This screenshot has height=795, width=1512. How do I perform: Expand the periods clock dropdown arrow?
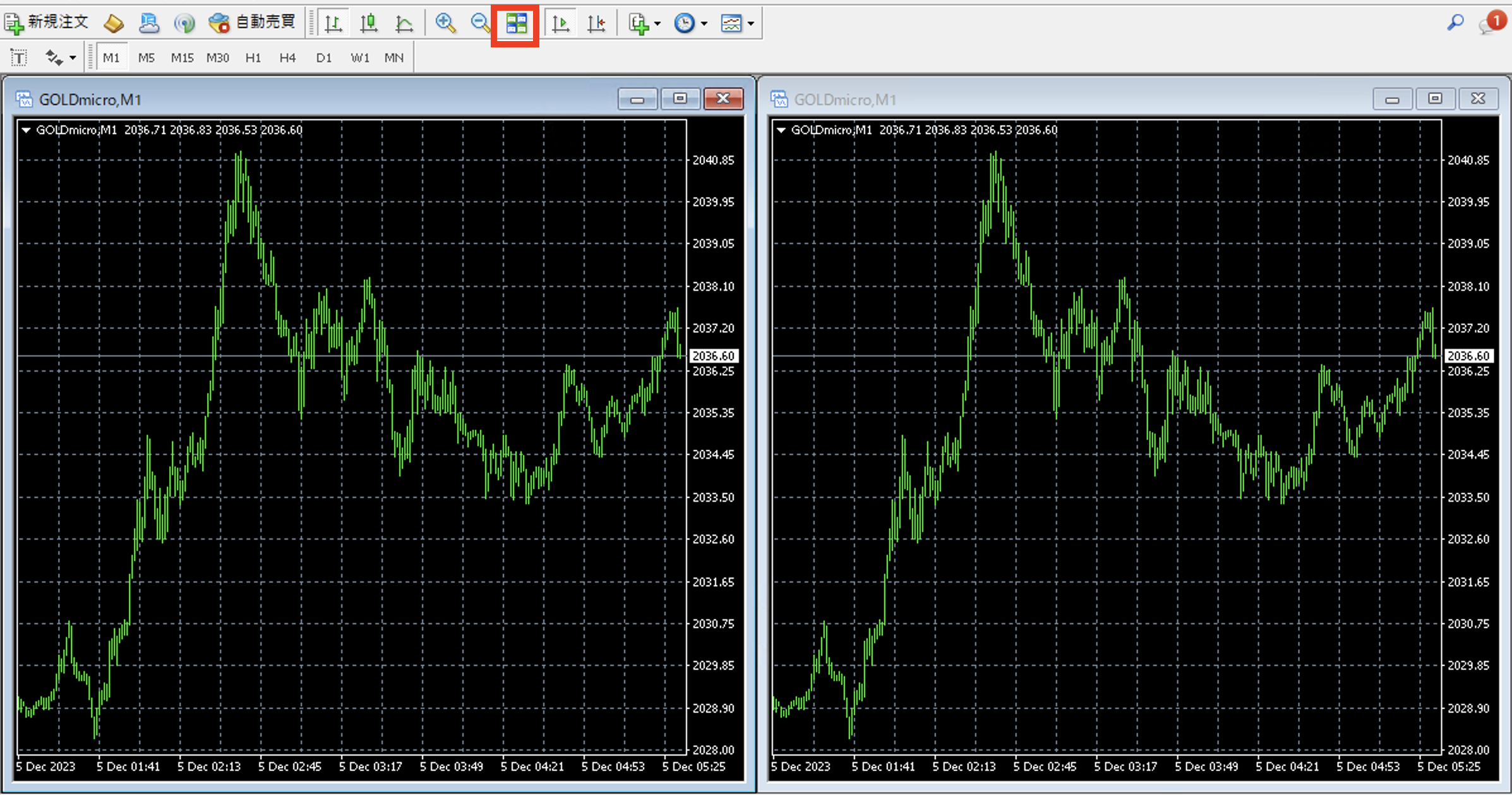click(704, 24)
